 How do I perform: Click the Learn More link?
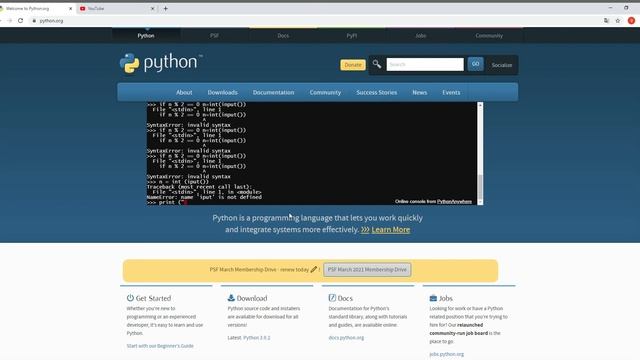coord(391,229)
